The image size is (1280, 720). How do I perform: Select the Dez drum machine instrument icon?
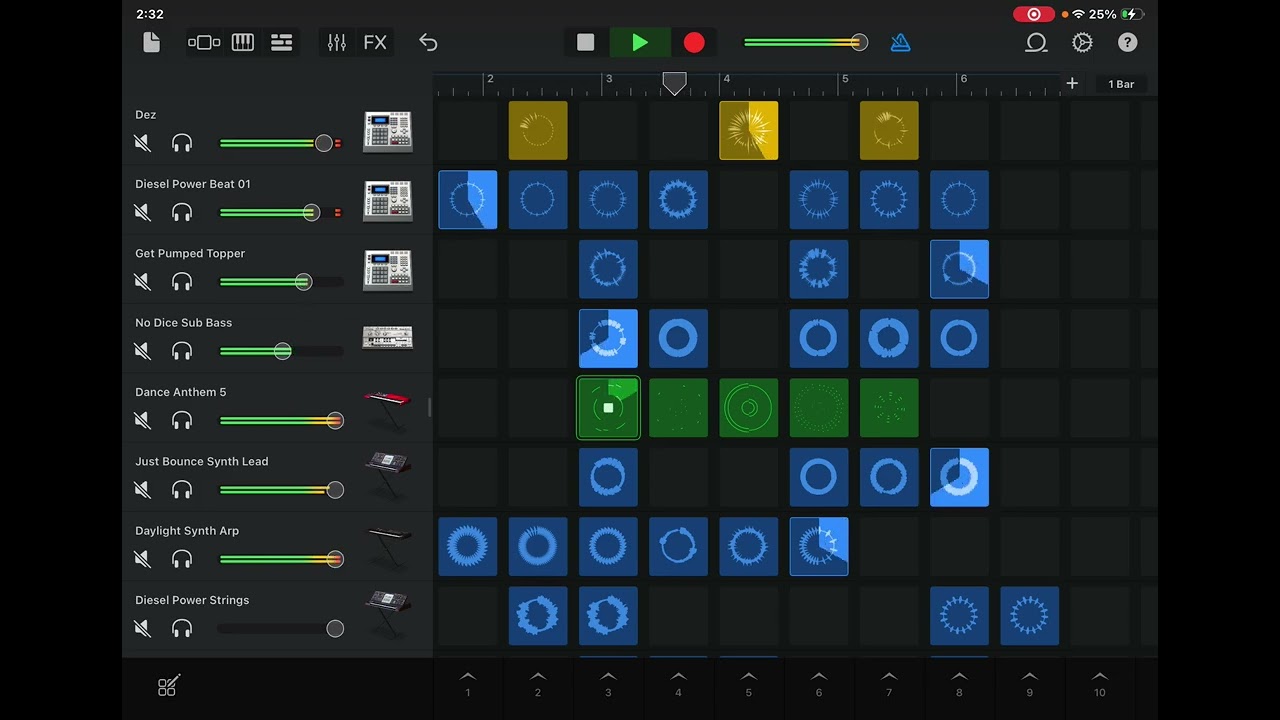pos(388,131)
